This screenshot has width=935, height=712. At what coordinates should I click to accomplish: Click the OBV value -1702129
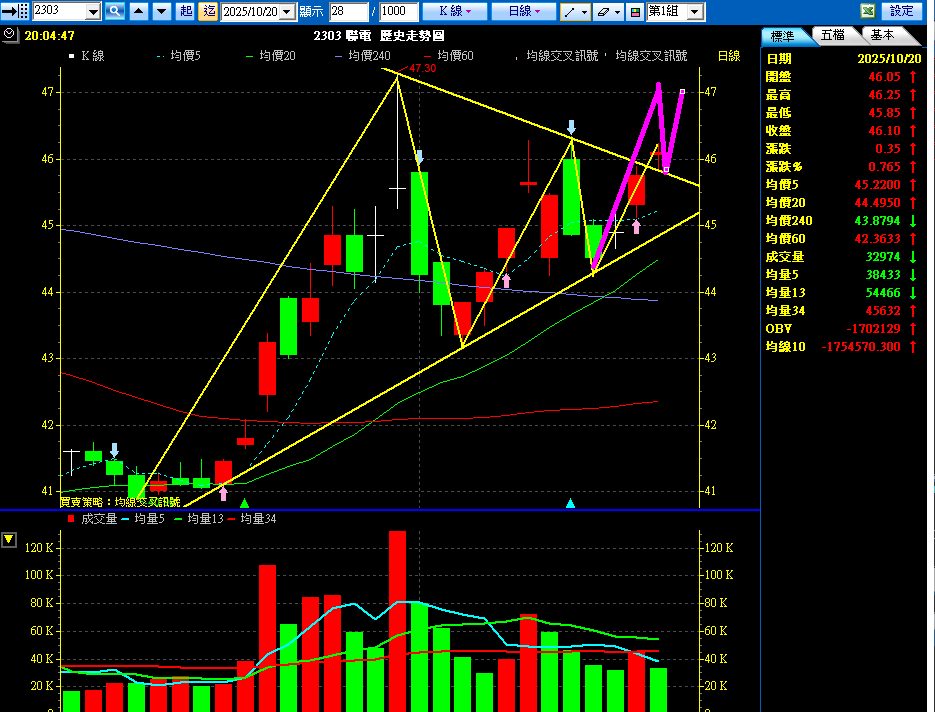point(874,329)
